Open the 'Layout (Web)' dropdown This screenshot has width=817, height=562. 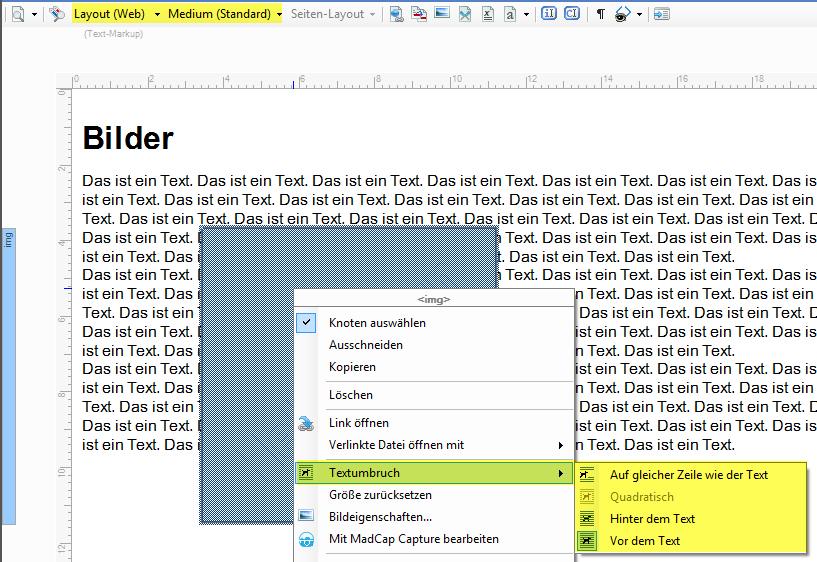point(115,14)
